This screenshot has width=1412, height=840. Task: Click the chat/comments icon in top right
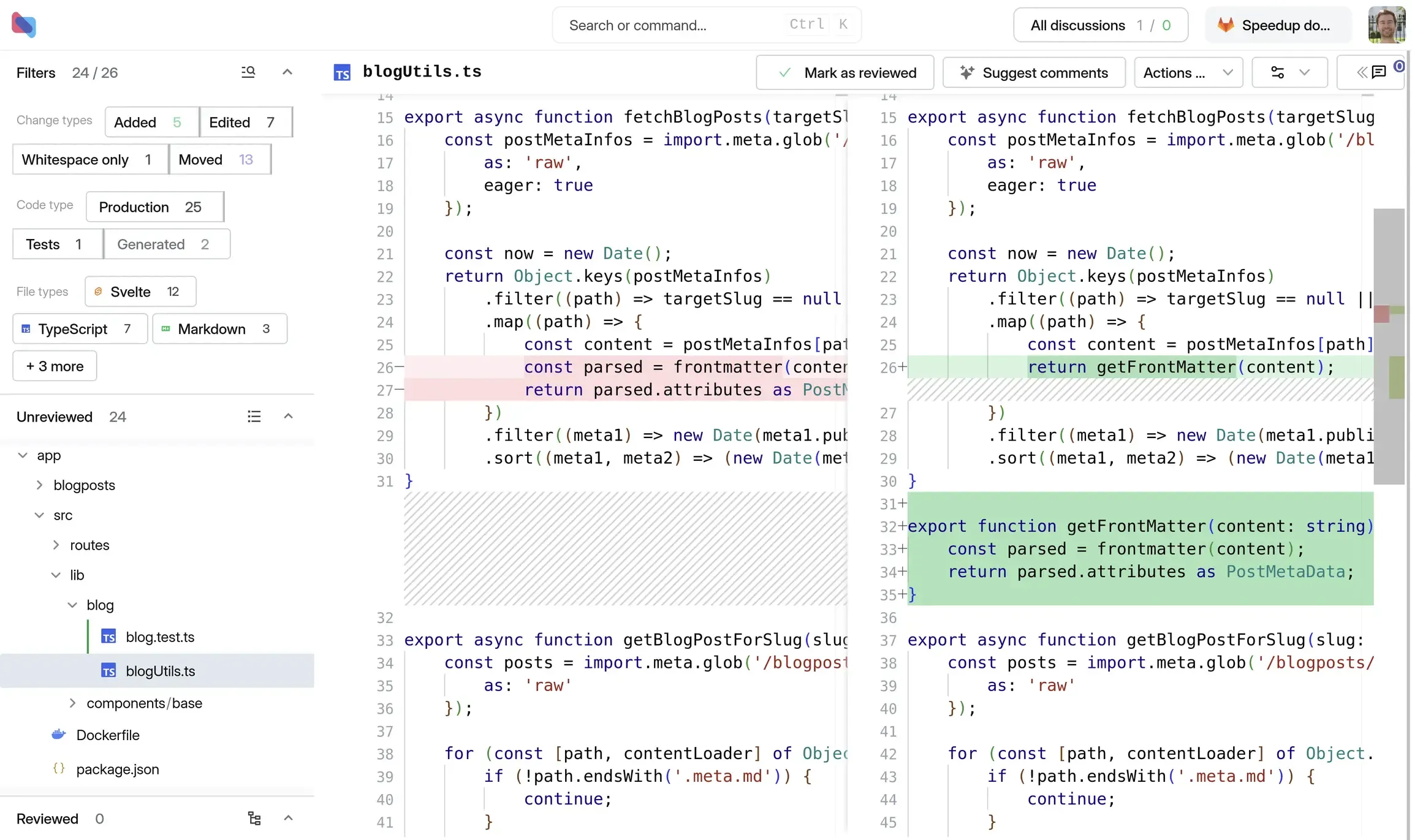coord(1378,72)
